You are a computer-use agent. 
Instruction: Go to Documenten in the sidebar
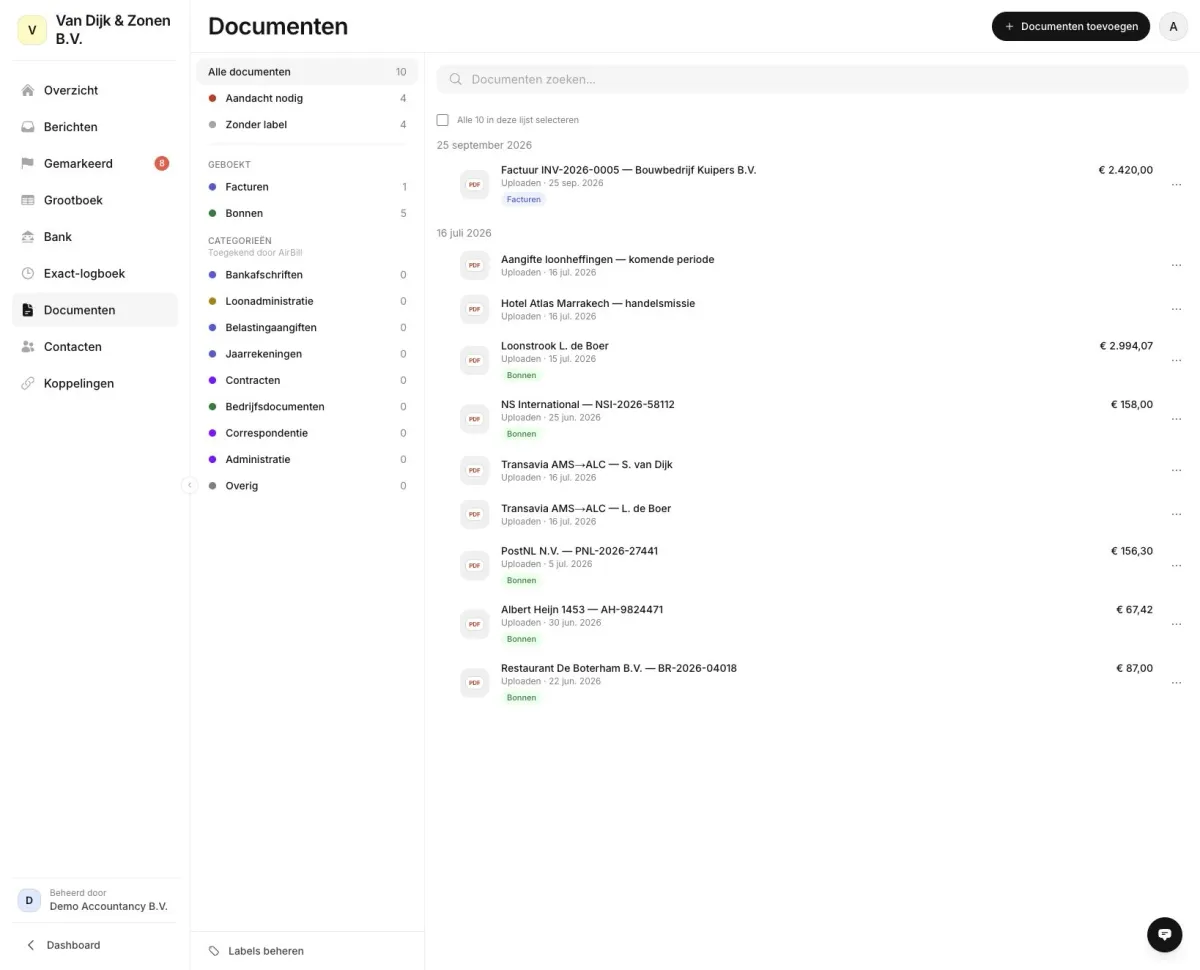pos(95,310)
